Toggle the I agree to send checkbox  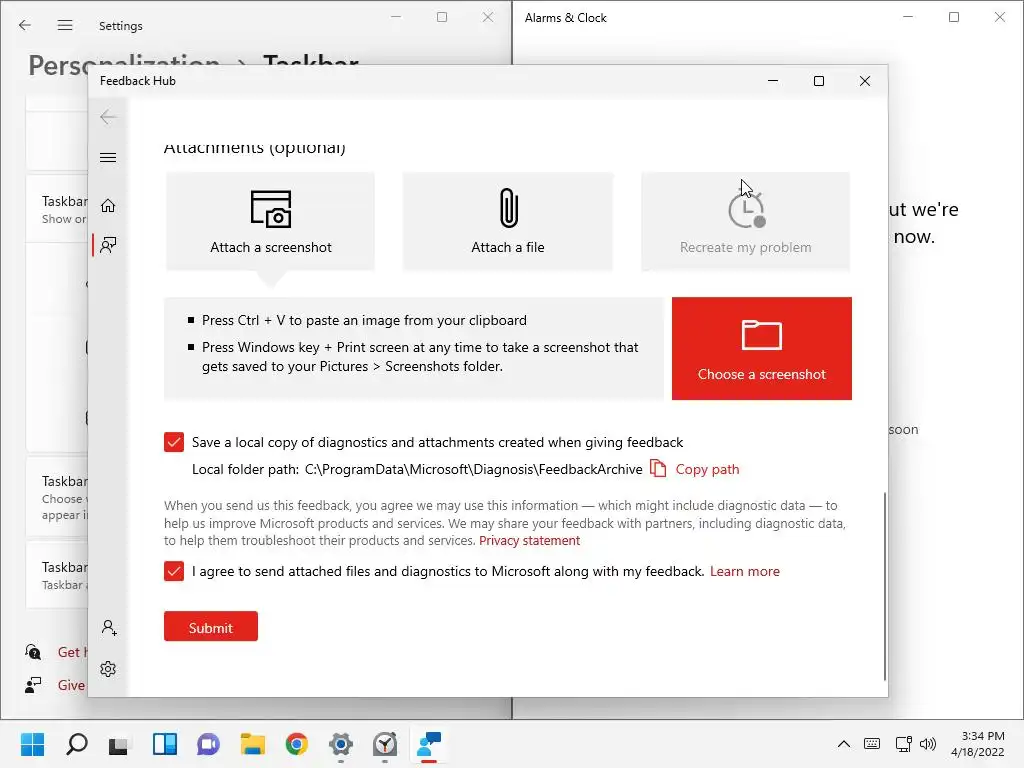pos(174,571)
